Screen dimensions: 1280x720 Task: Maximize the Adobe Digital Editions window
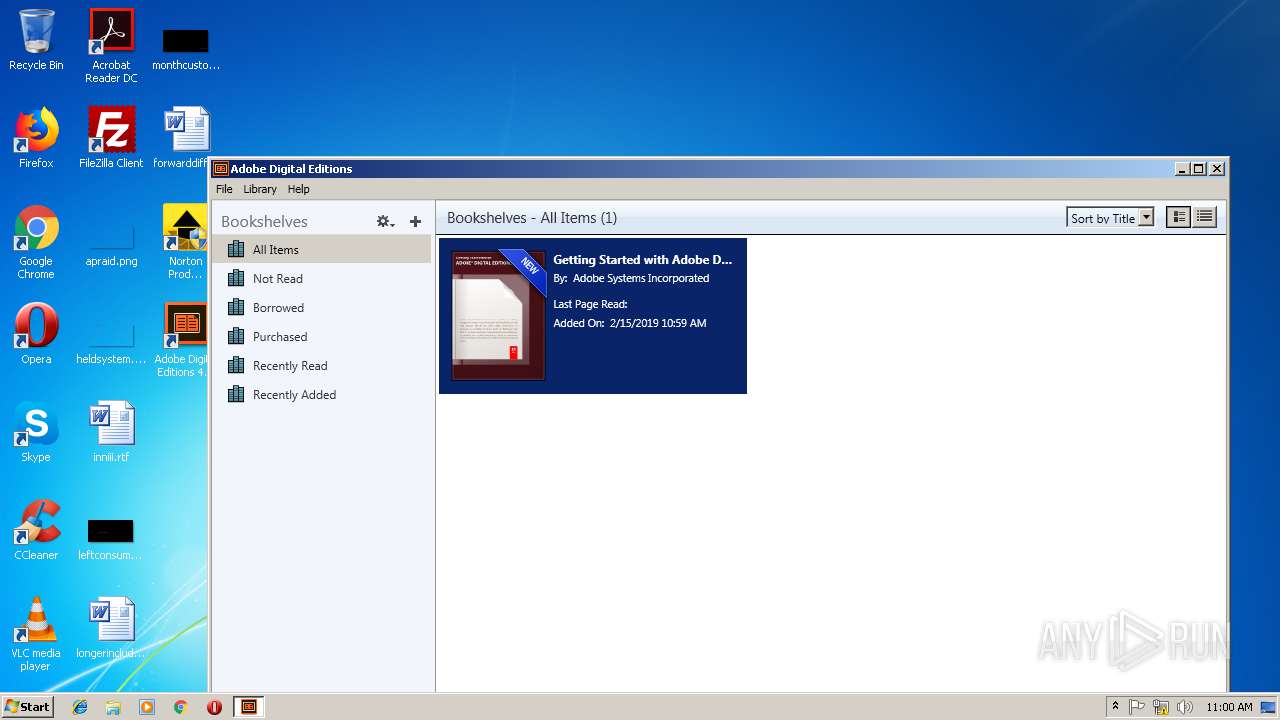click(x=1200, y=168)
